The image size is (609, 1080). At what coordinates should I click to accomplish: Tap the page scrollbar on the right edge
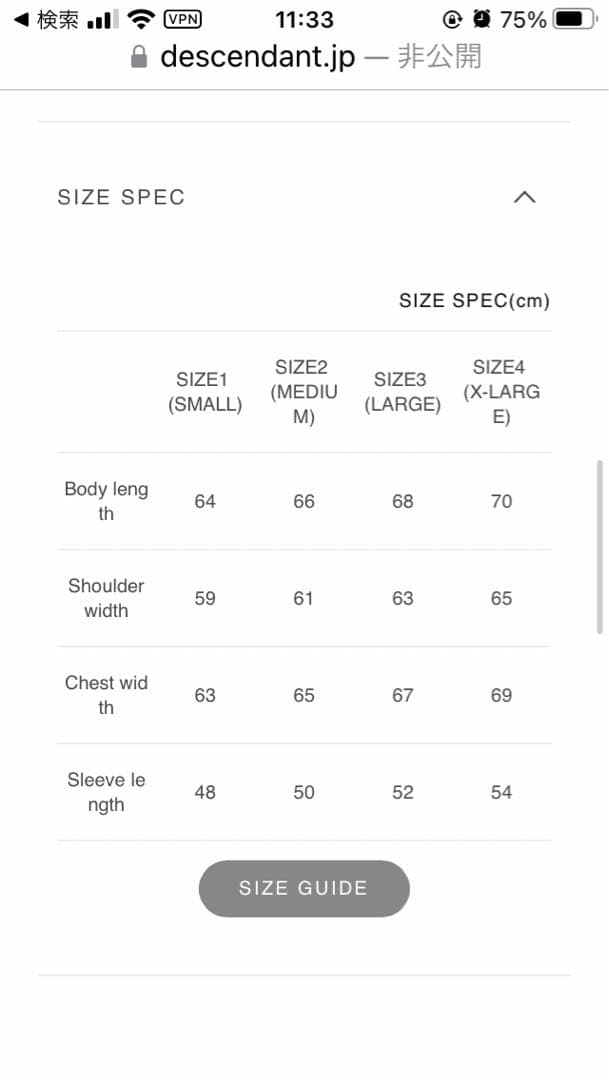point(600,545)
